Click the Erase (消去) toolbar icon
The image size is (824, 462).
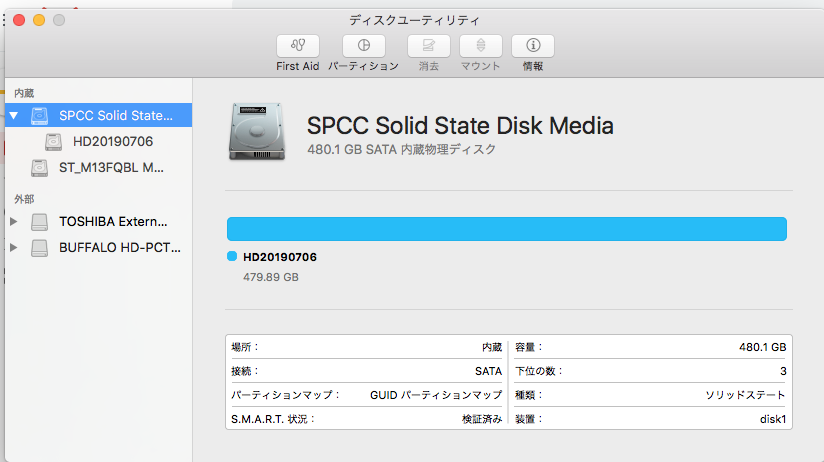428,45
